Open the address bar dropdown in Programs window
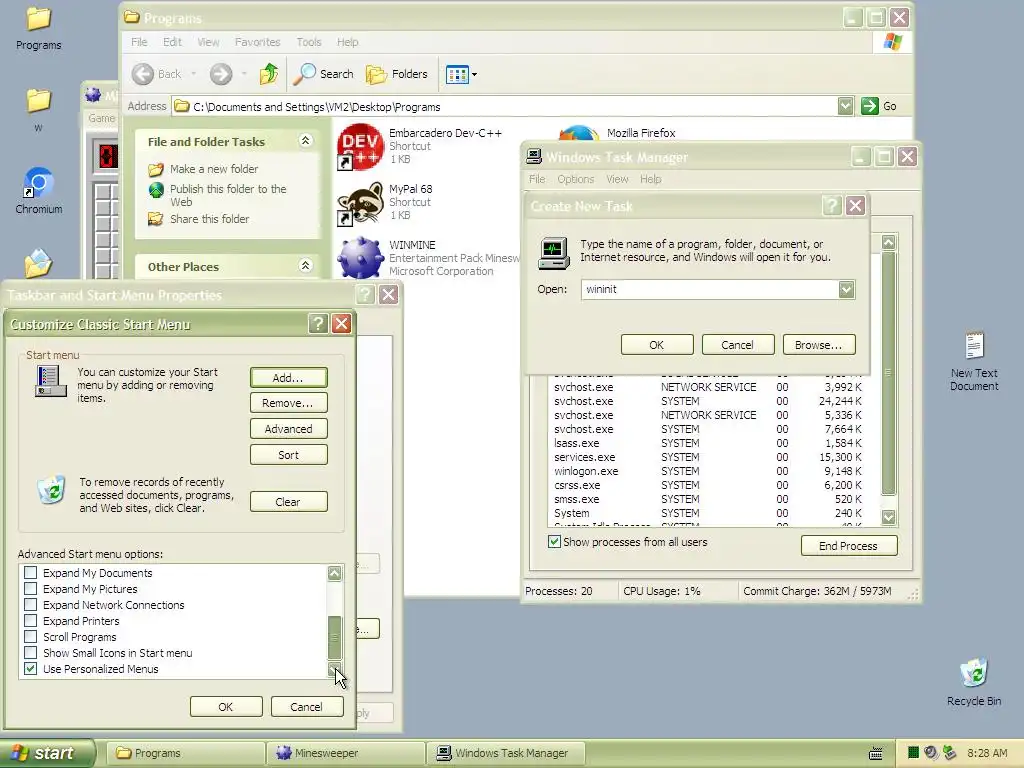 pyautogui.click(x=844, y=106)
